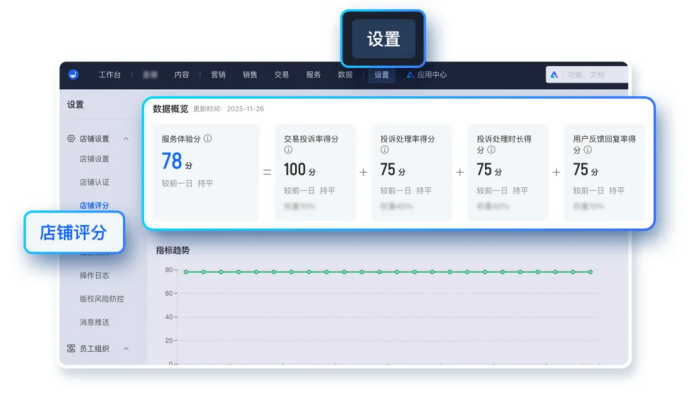The image size is (692, 408).
Task: Click the info icon beside 用户反馈回复率得分
Action: click(x=588, y=150)
